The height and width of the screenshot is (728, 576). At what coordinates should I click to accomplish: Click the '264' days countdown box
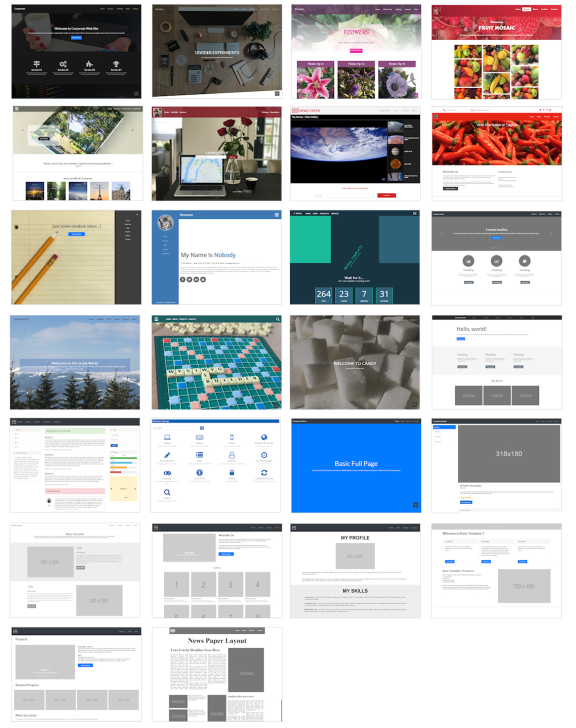[324, 295]
